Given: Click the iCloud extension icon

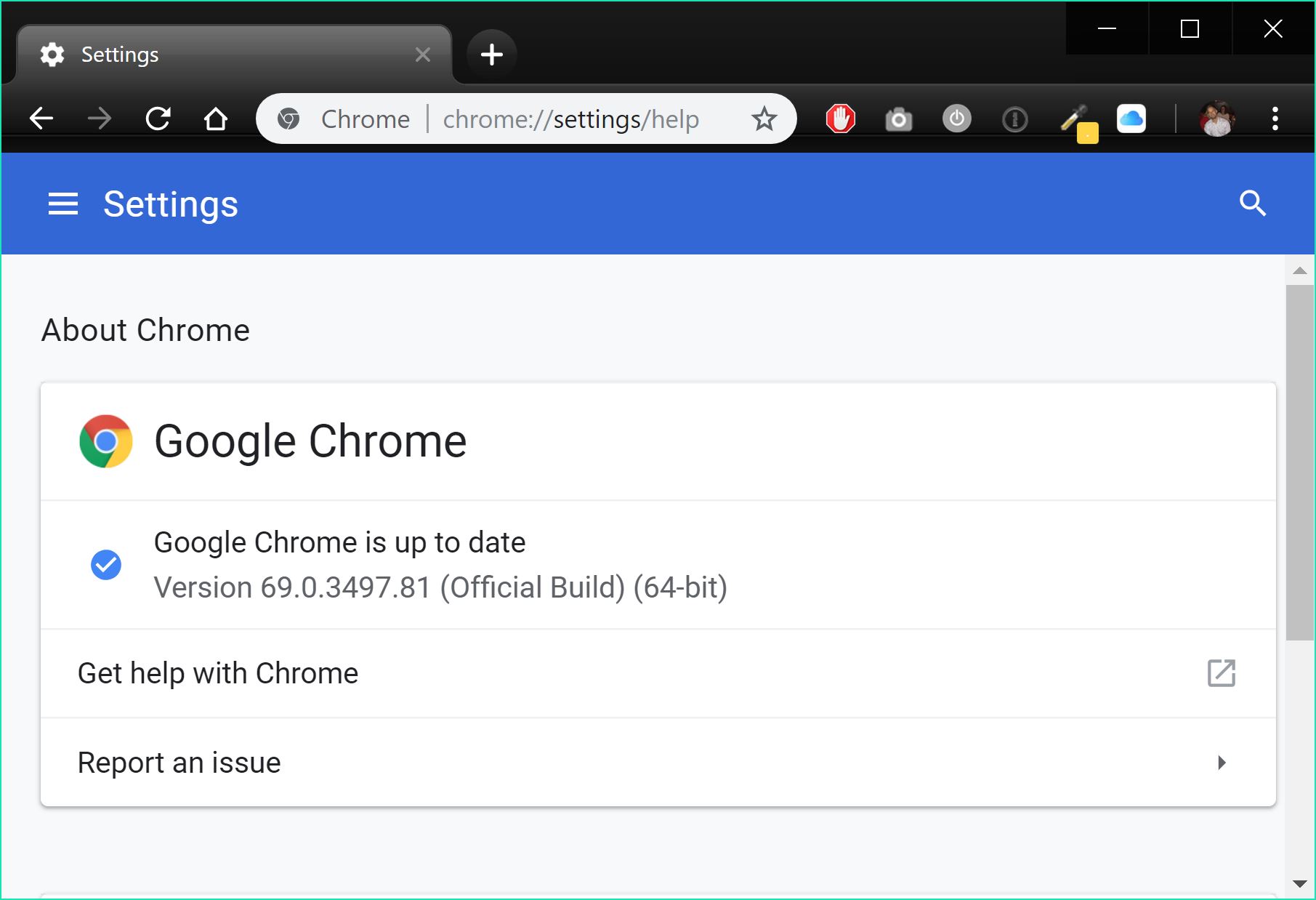Looking at the screenshot, I should (1131, 118).
